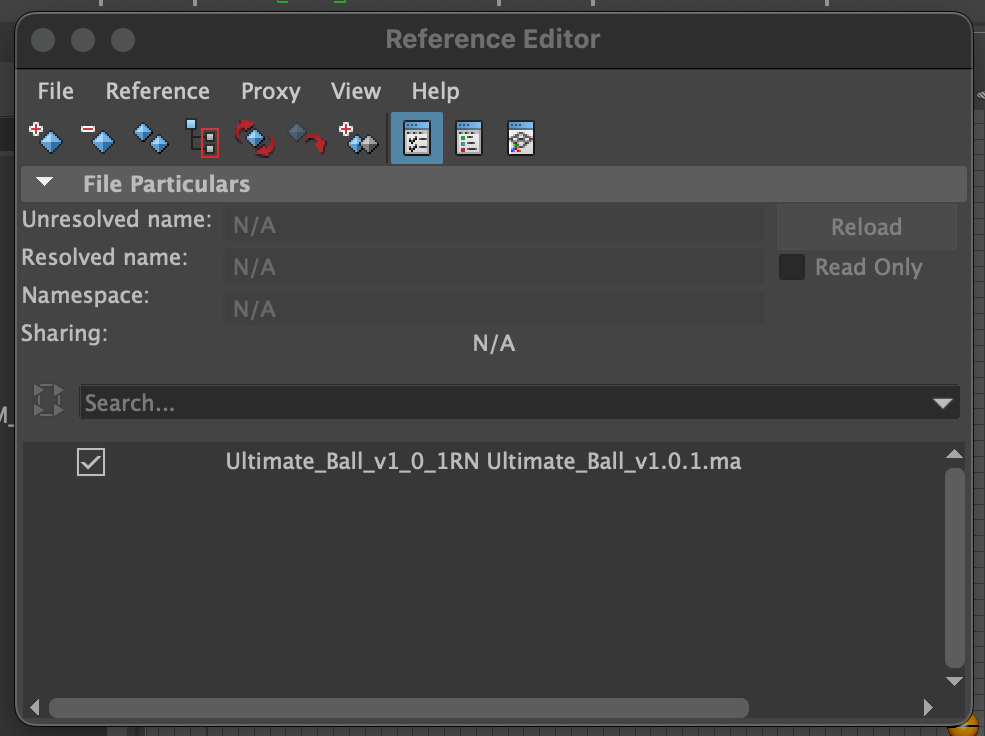Close the Reference Editor window

point(43,40)
